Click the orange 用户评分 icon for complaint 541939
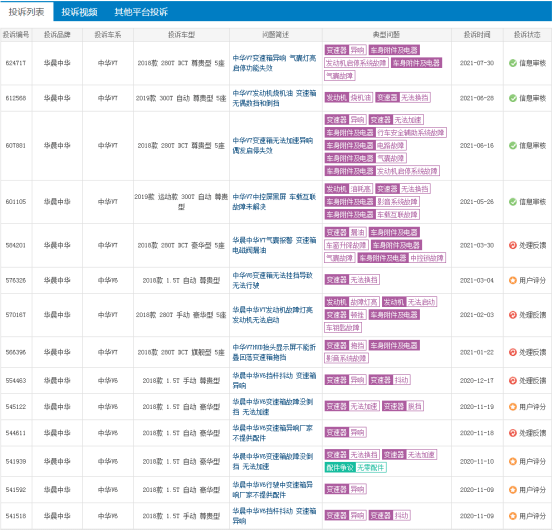This screenshot has height=531, width=554. [513, 461]
